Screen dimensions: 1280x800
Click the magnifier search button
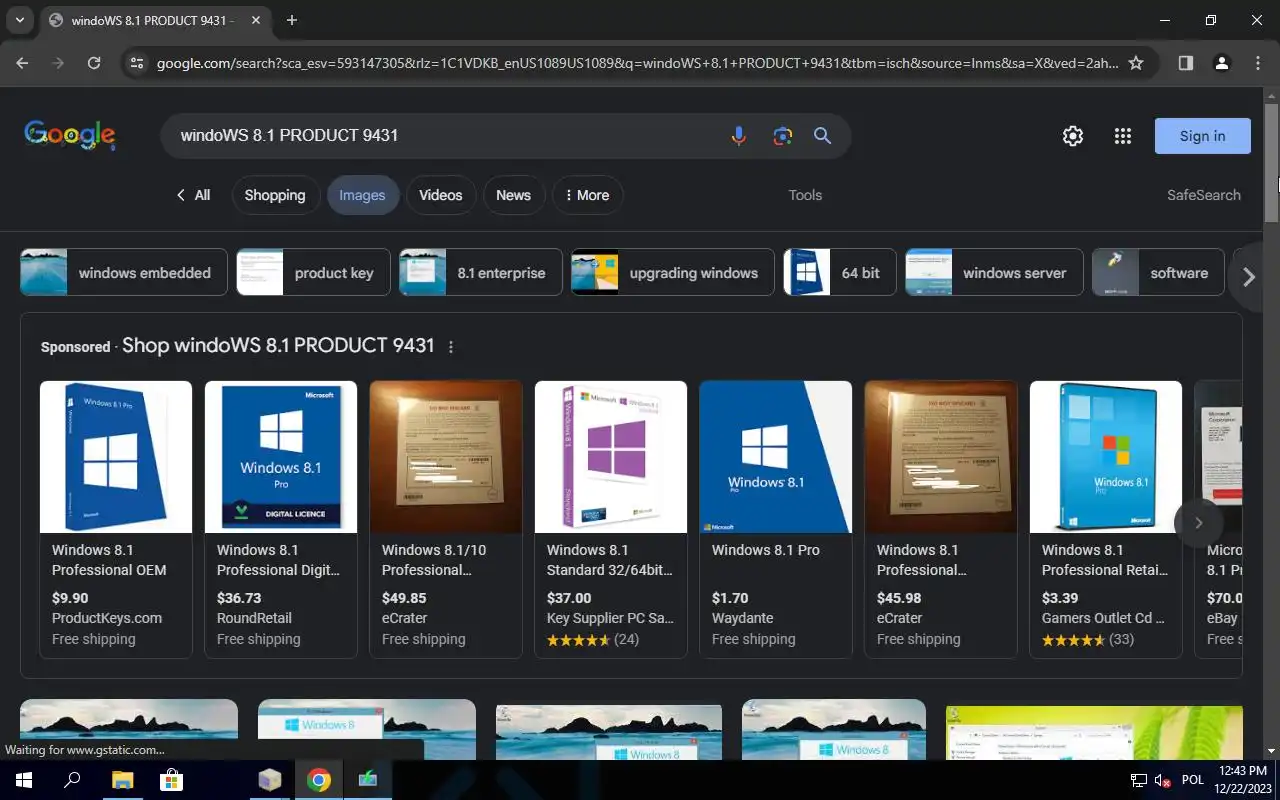point(822,136)
